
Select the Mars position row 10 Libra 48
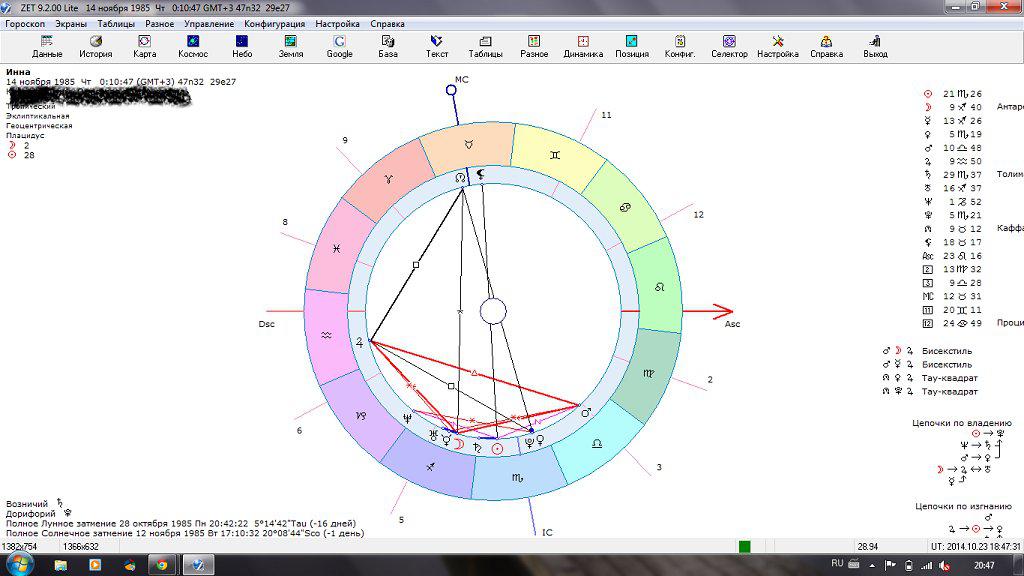tap(953, 148)
